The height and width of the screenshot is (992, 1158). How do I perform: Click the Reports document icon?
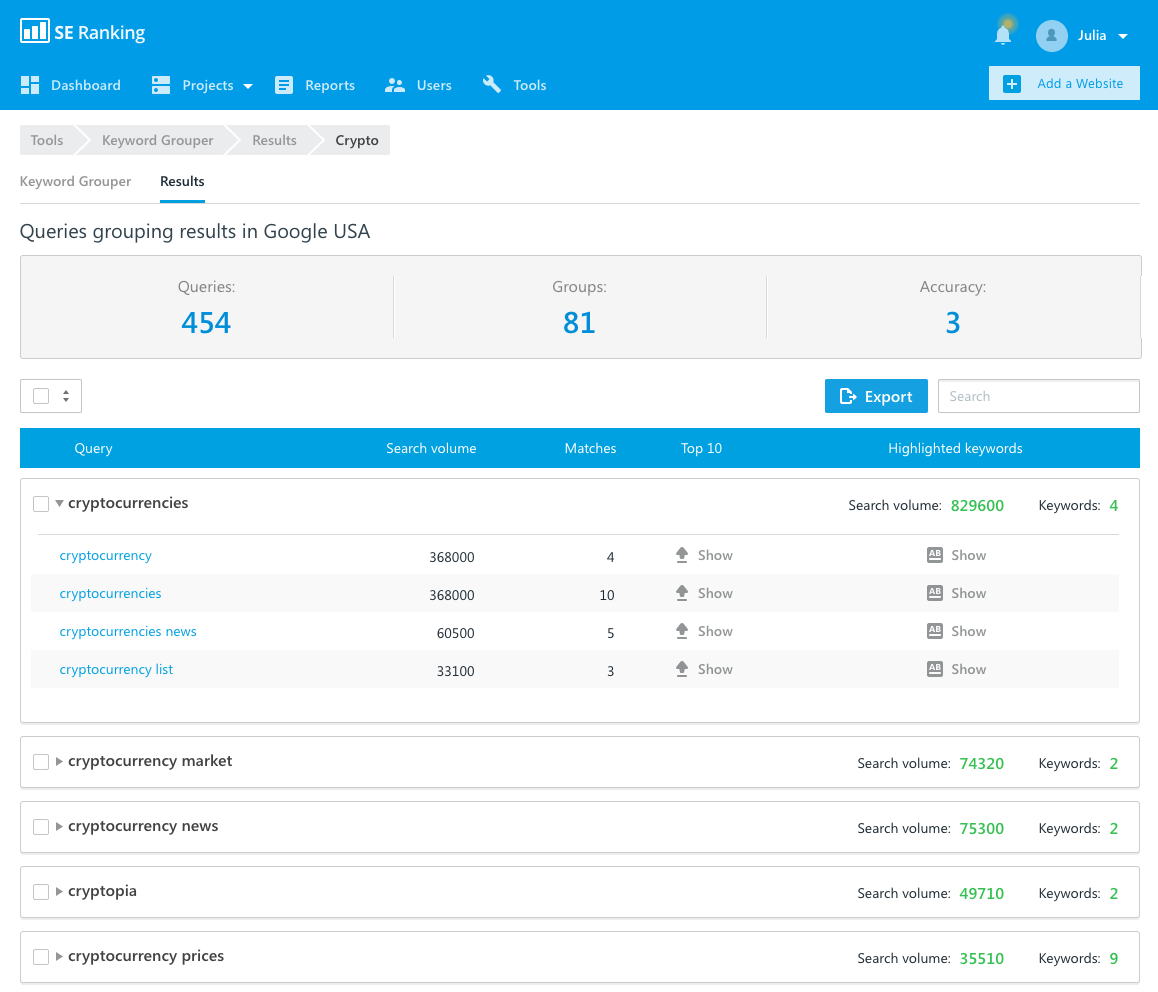click(285, 85)
